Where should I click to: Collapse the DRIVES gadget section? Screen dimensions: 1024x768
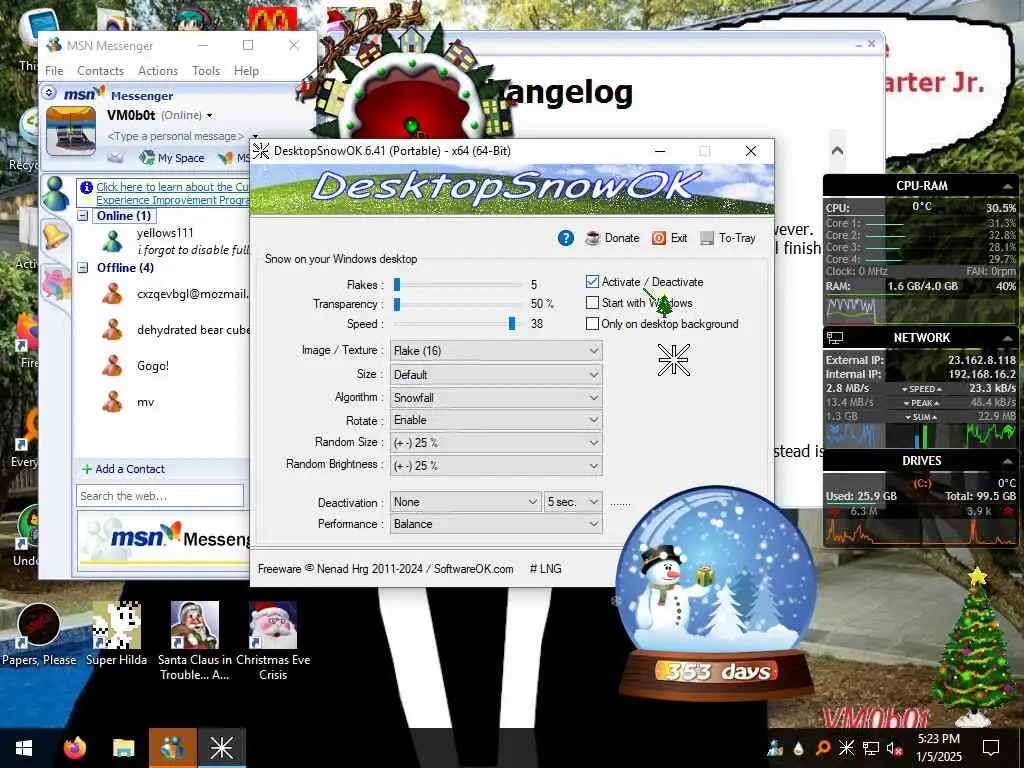(x=1007, y=461)
